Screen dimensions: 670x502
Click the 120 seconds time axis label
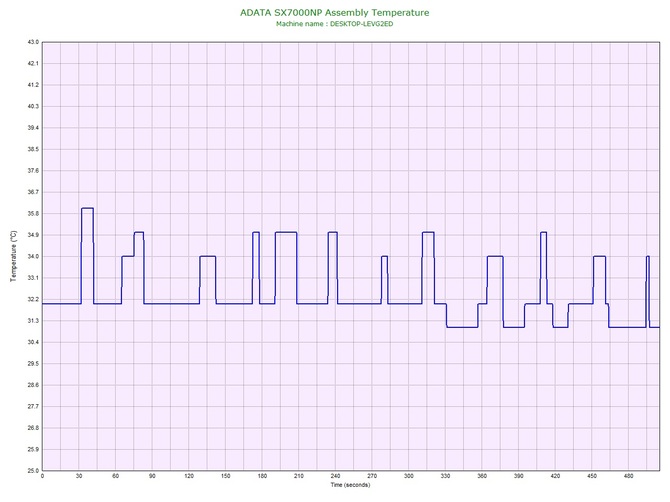189,476
